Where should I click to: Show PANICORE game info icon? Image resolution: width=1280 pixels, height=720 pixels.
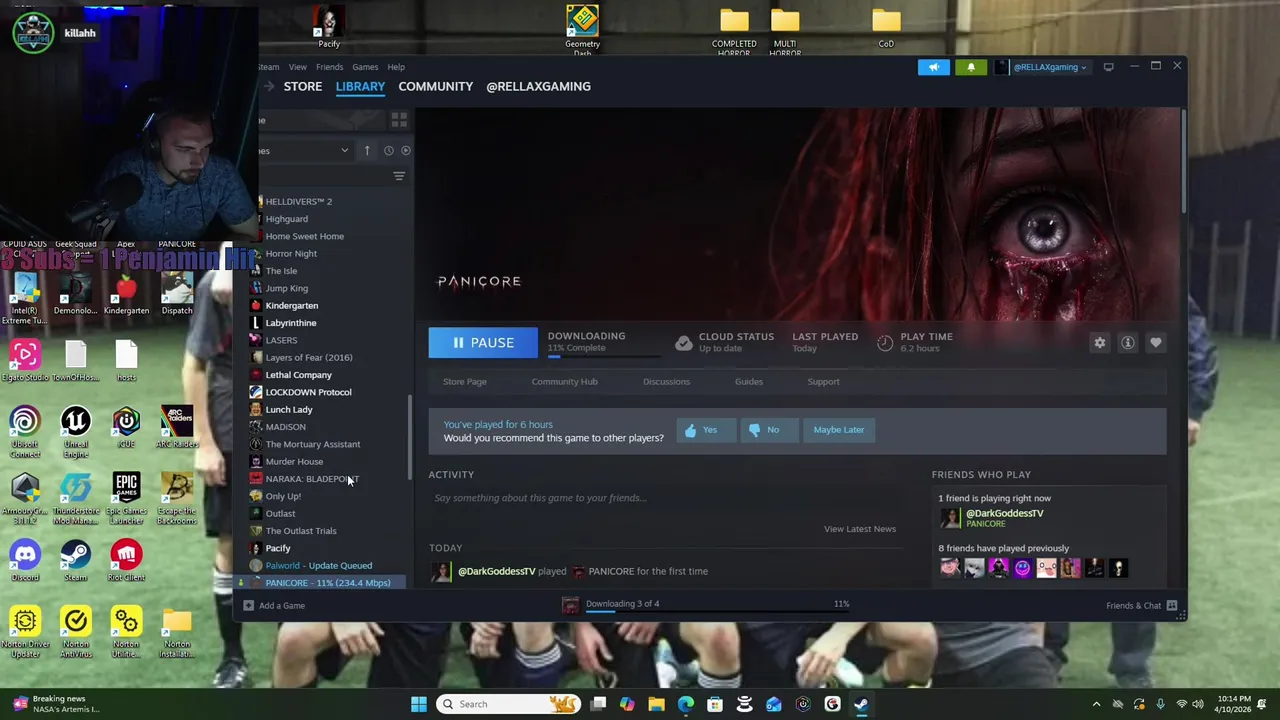(x=1127, y=343)
